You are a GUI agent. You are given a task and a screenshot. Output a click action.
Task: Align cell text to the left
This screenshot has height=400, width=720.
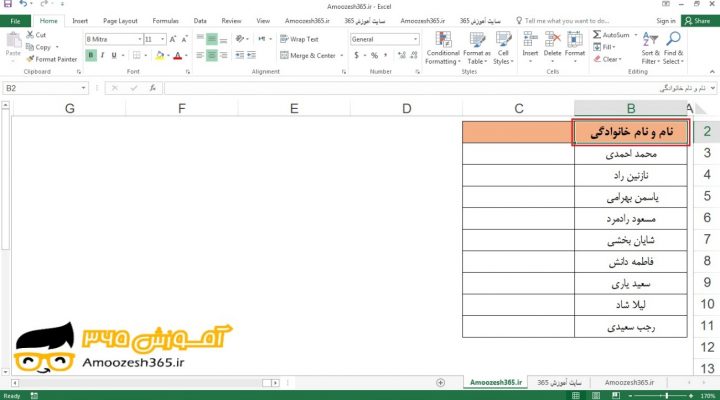click(x=200, y=56)
